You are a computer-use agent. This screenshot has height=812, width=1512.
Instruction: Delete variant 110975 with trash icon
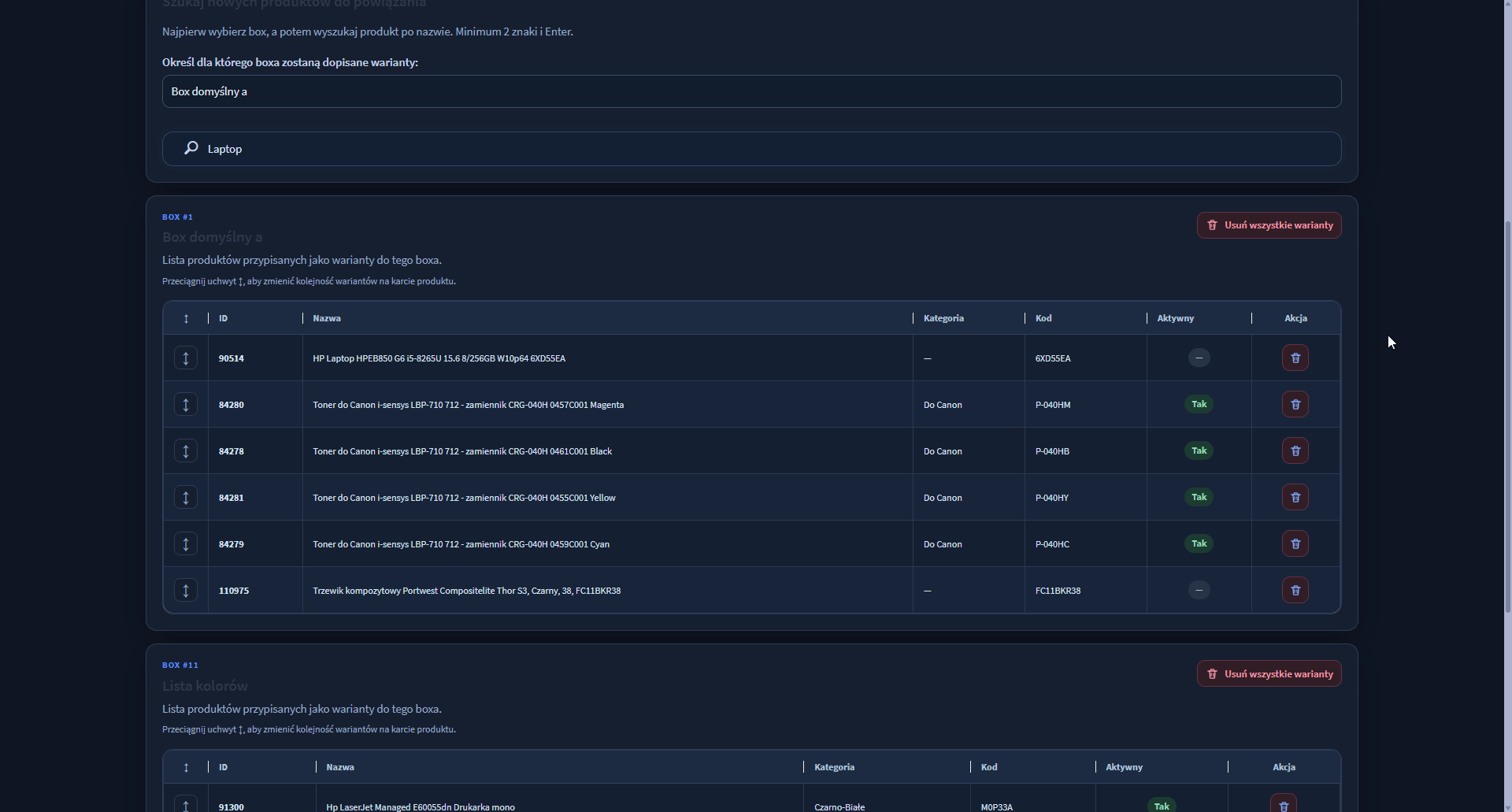[1295, 591]
